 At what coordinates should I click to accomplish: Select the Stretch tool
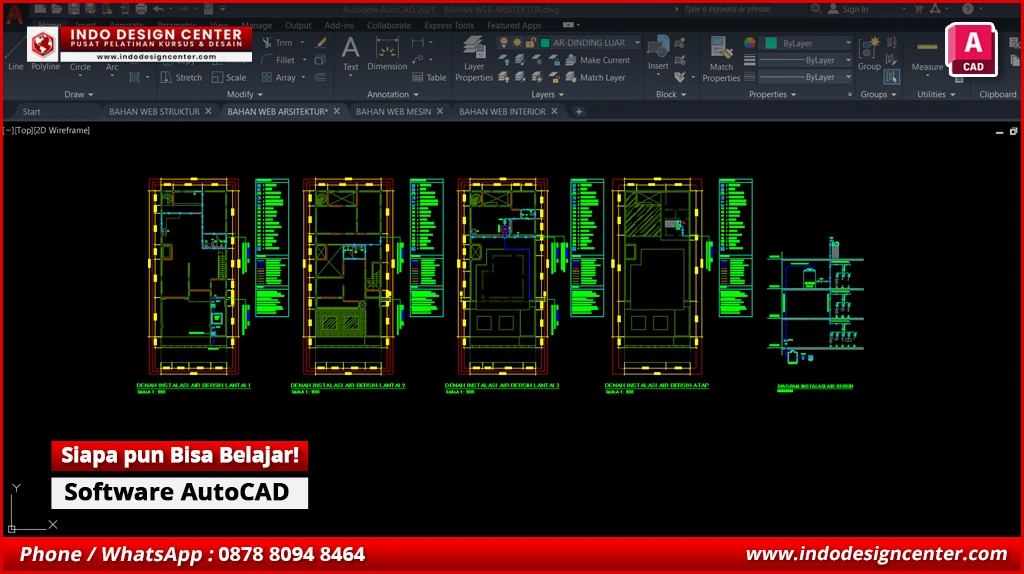coord(182,77)
